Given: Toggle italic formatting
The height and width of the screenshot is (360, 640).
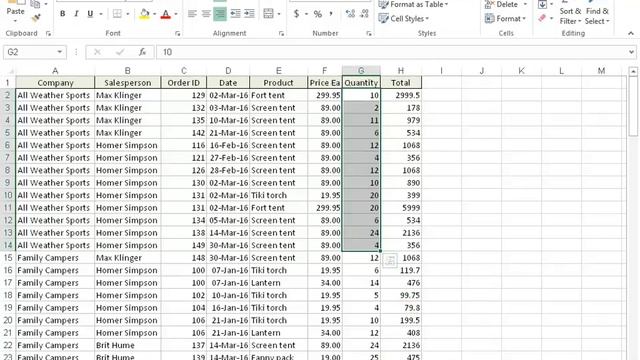Looking at the screenshot, I should click(76, 14).
